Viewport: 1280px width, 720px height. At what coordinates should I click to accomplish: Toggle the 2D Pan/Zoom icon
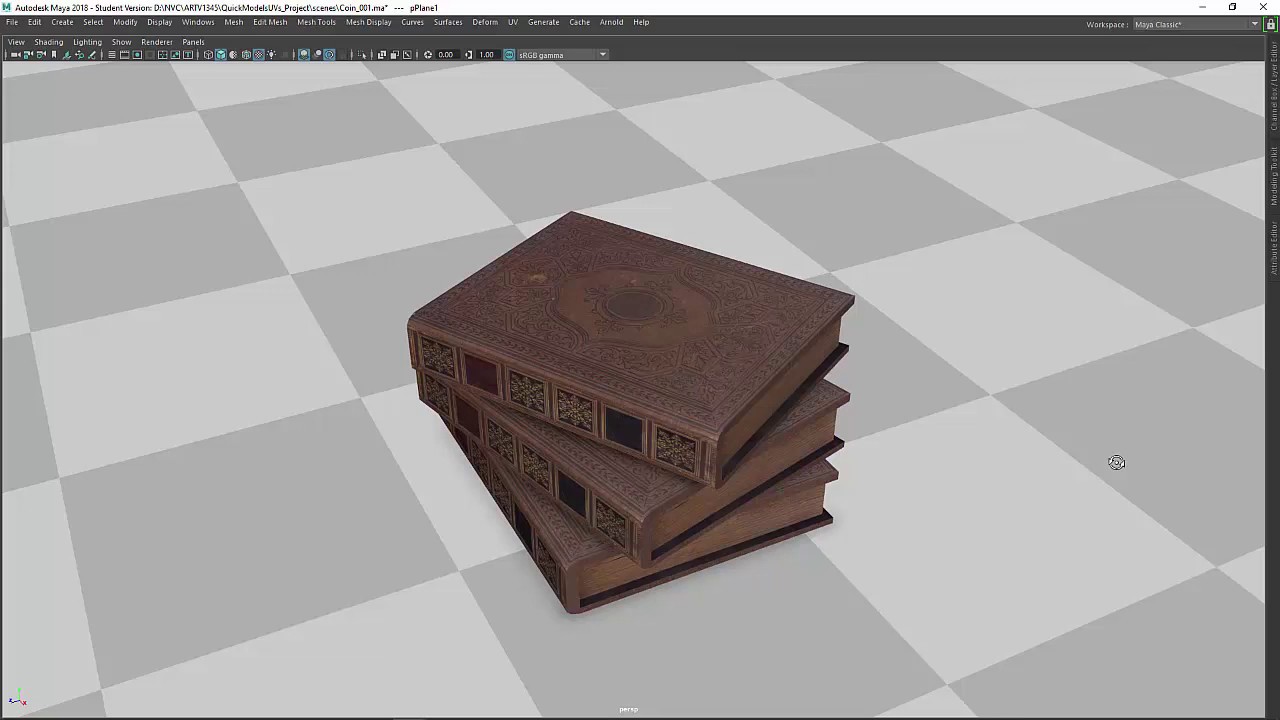[79, 55]
